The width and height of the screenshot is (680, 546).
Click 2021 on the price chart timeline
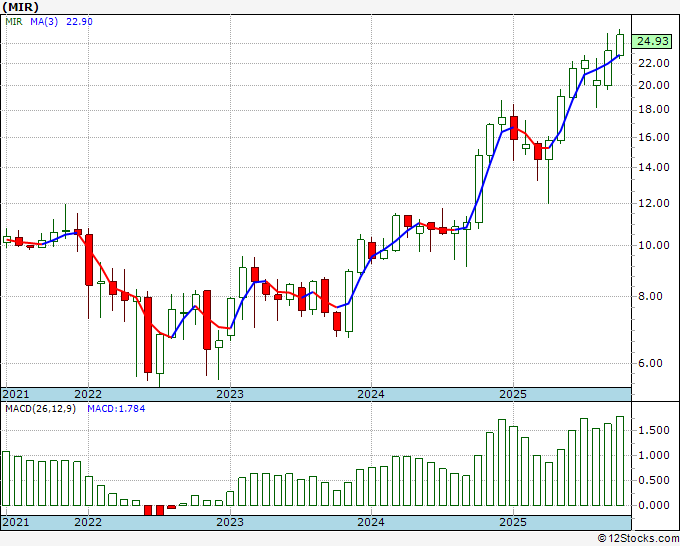coord(16,394)
